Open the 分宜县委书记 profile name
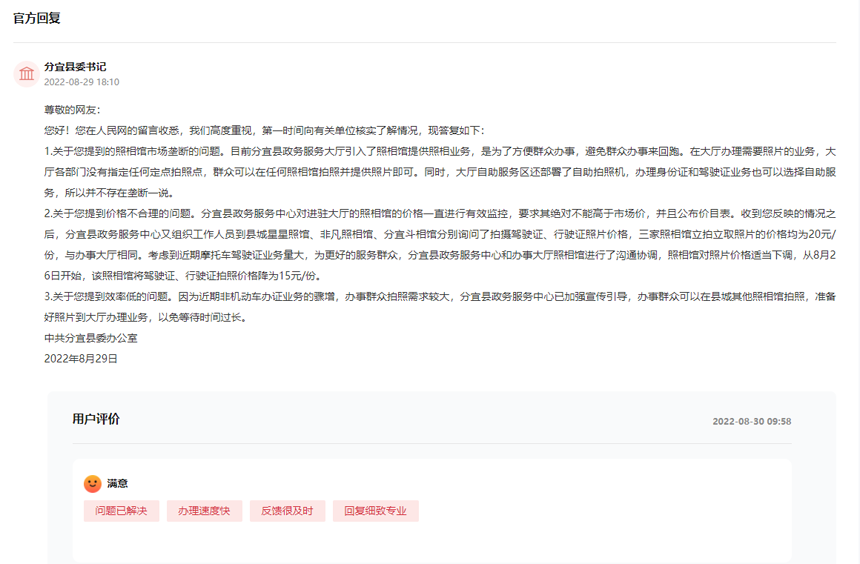Image resolution: width=860 pixels, height=564 pixels. [75, 67]
